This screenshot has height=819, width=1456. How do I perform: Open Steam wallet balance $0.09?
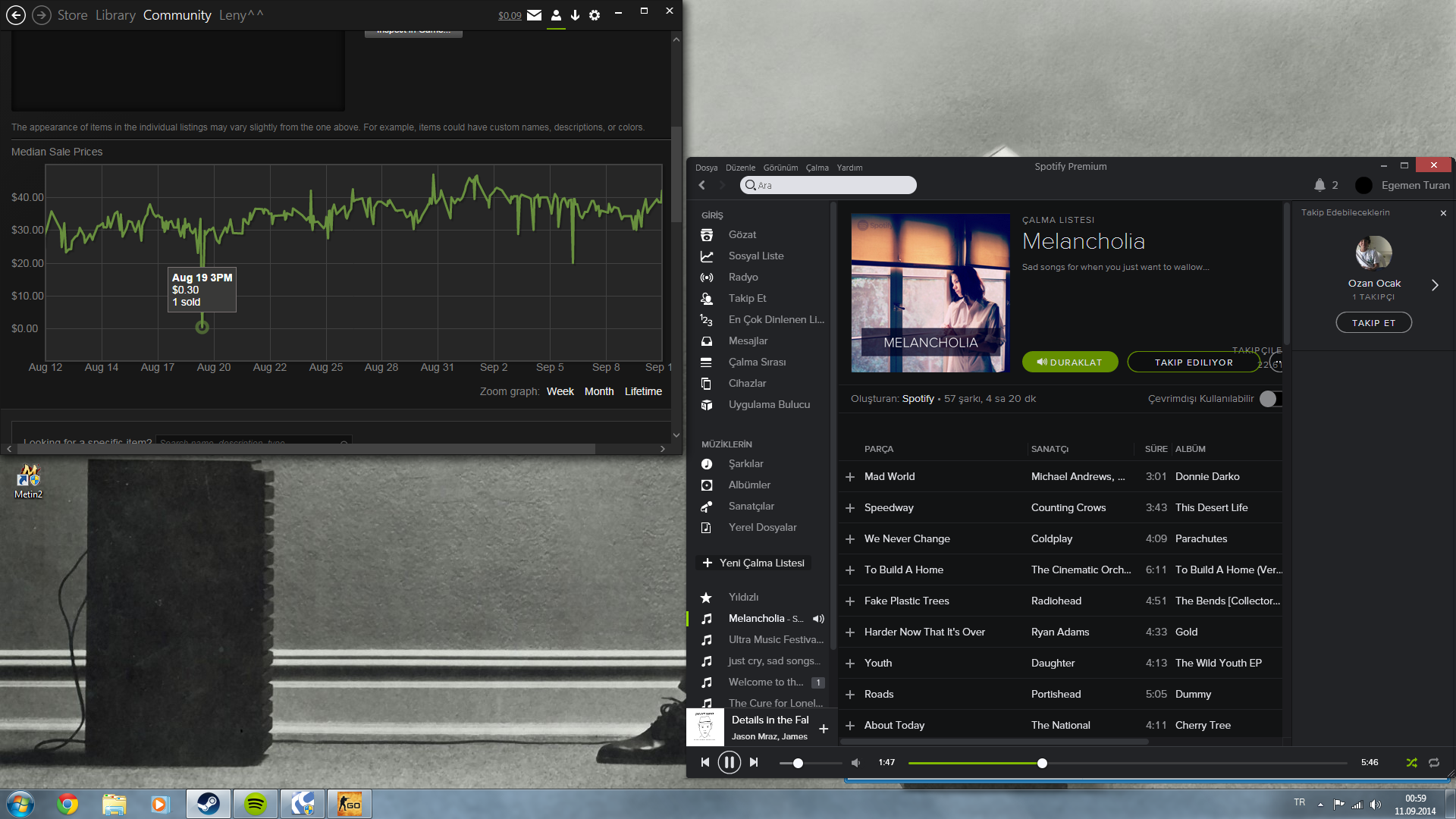tap(510, 16)
